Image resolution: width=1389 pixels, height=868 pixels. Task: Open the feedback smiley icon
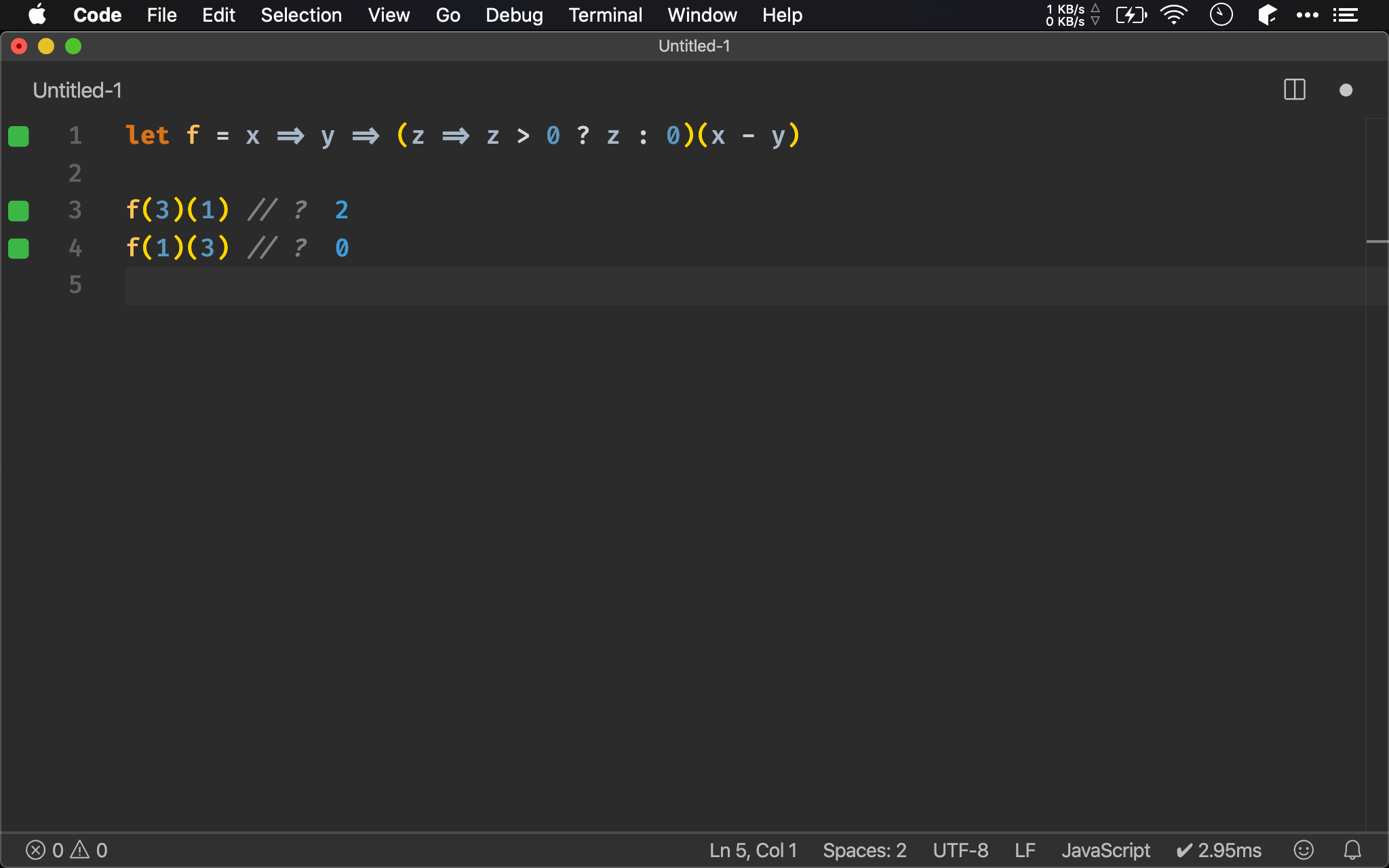(x=1304, y=850)
